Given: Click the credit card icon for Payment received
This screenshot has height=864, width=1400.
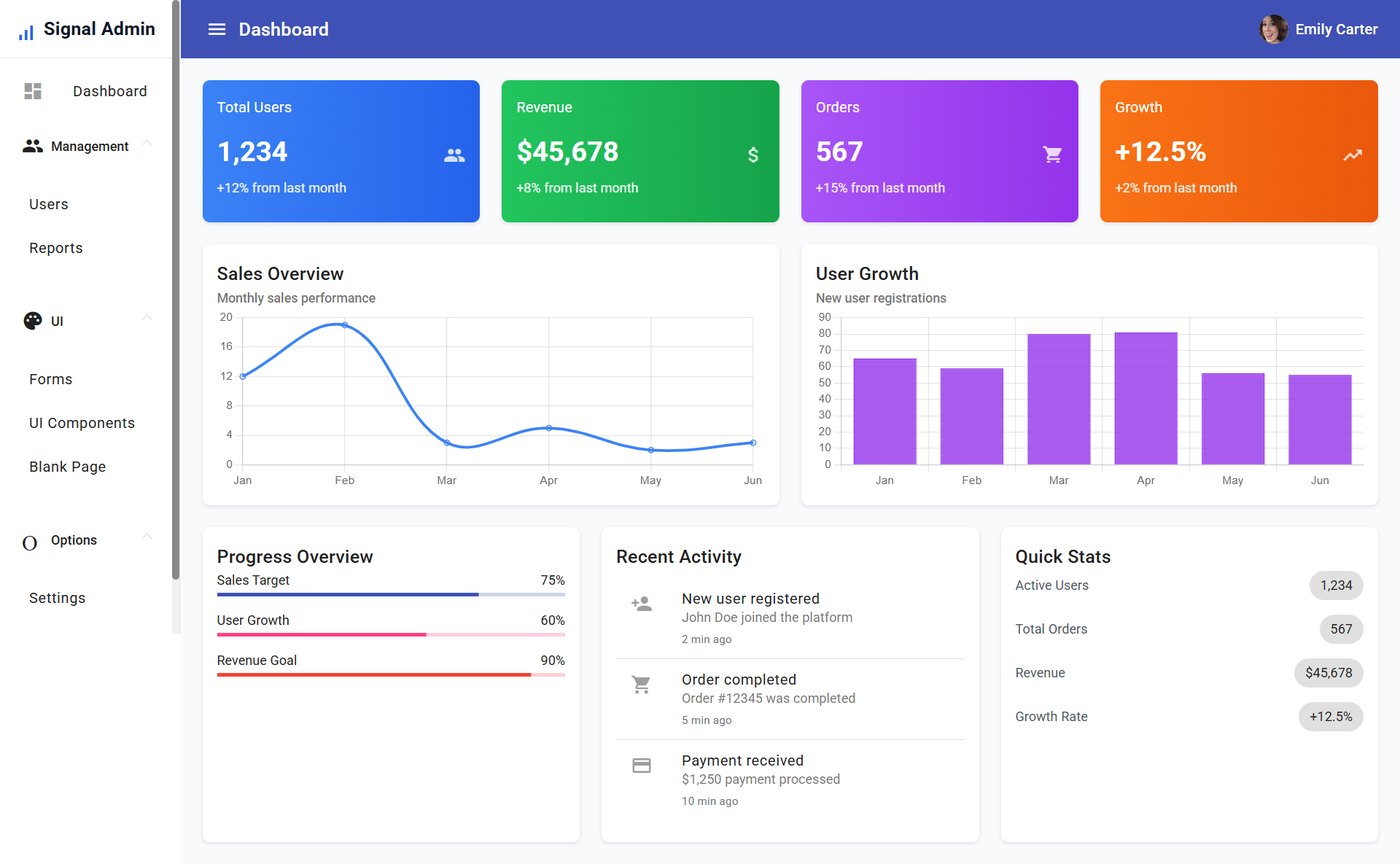Looking at the screenshot, I should (642, 766).
